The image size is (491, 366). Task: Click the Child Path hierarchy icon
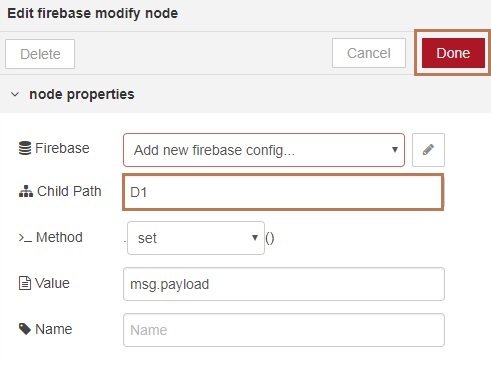[x=26, y=191]
